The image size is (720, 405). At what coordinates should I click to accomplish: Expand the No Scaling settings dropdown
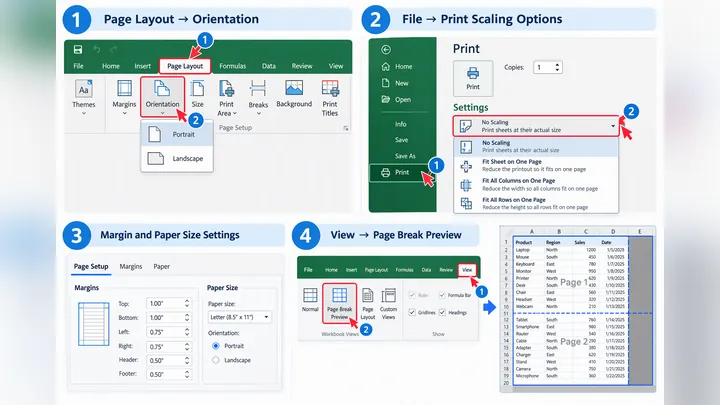[x=536, y=126]
